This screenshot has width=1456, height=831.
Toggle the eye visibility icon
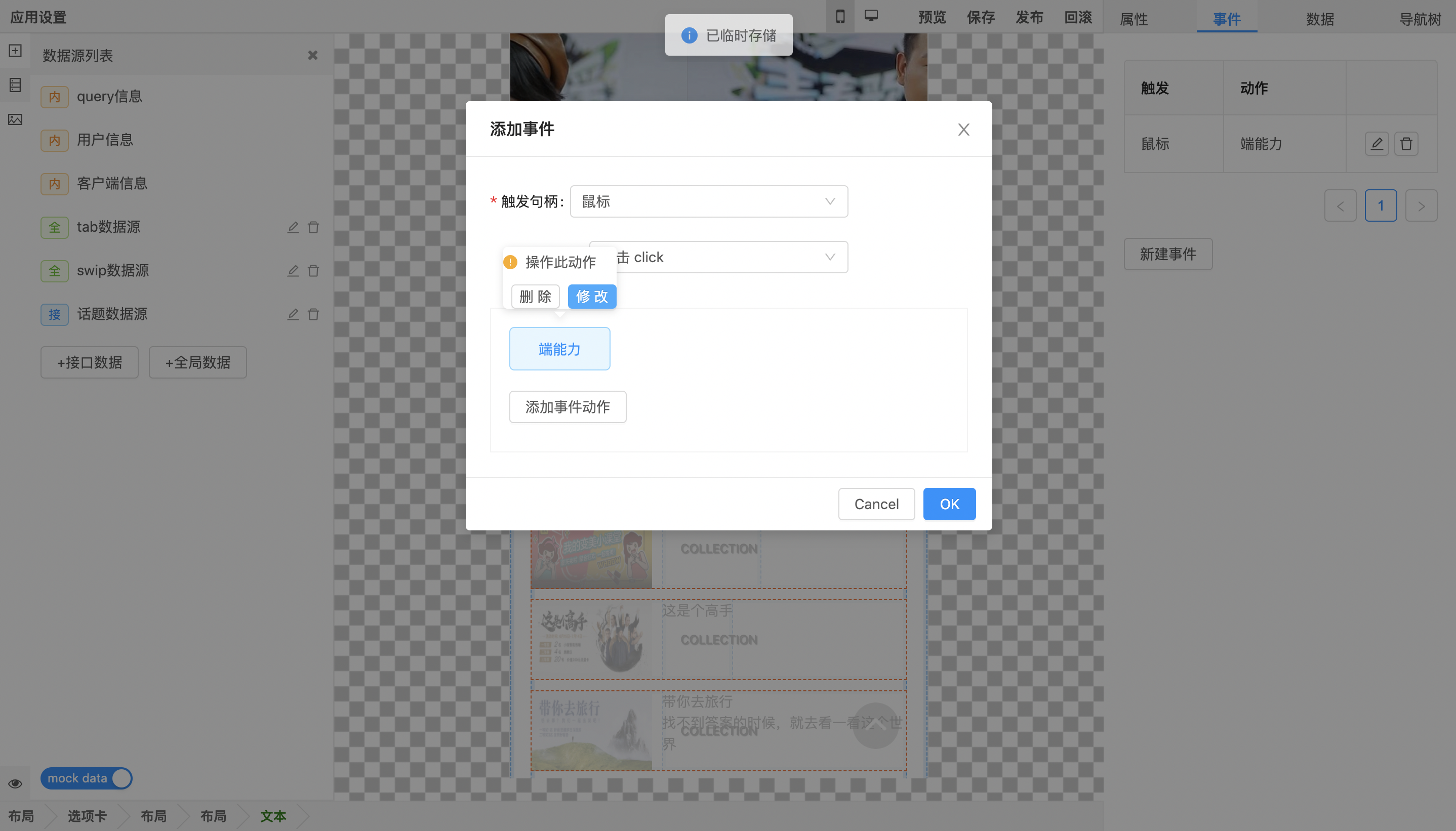point(15,783)
